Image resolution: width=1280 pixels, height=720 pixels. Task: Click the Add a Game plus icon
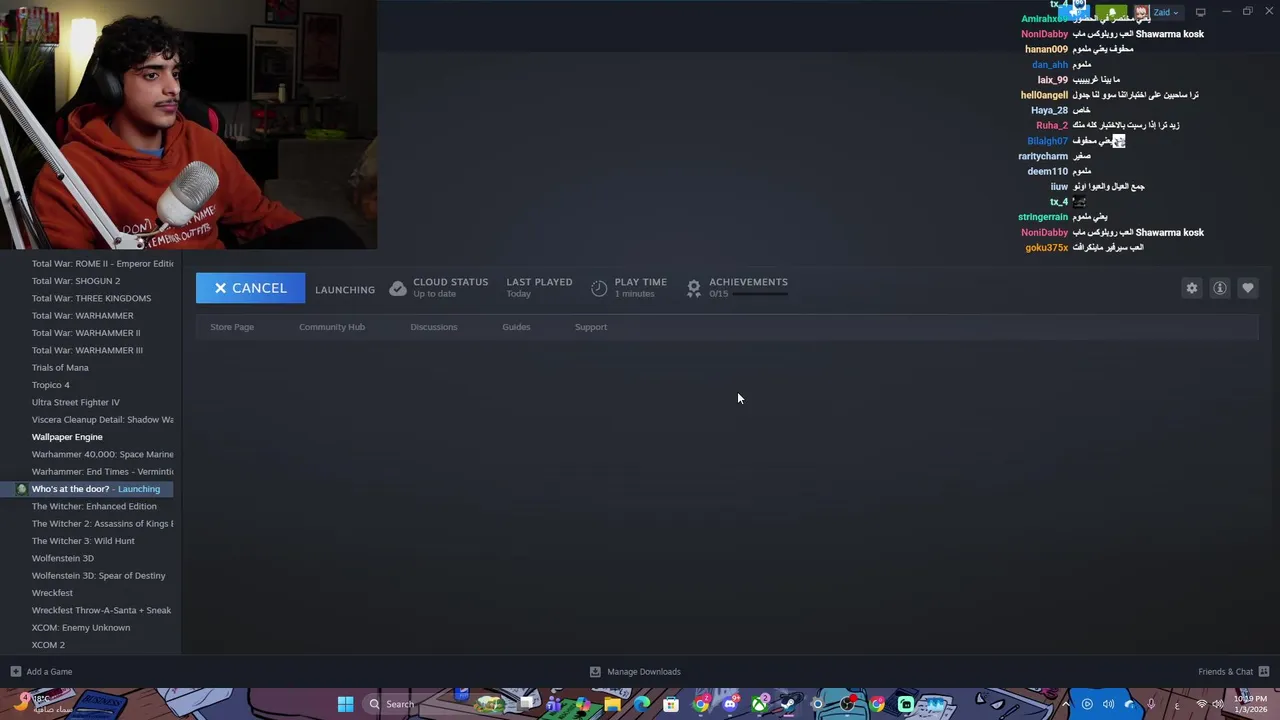(15, 672)
